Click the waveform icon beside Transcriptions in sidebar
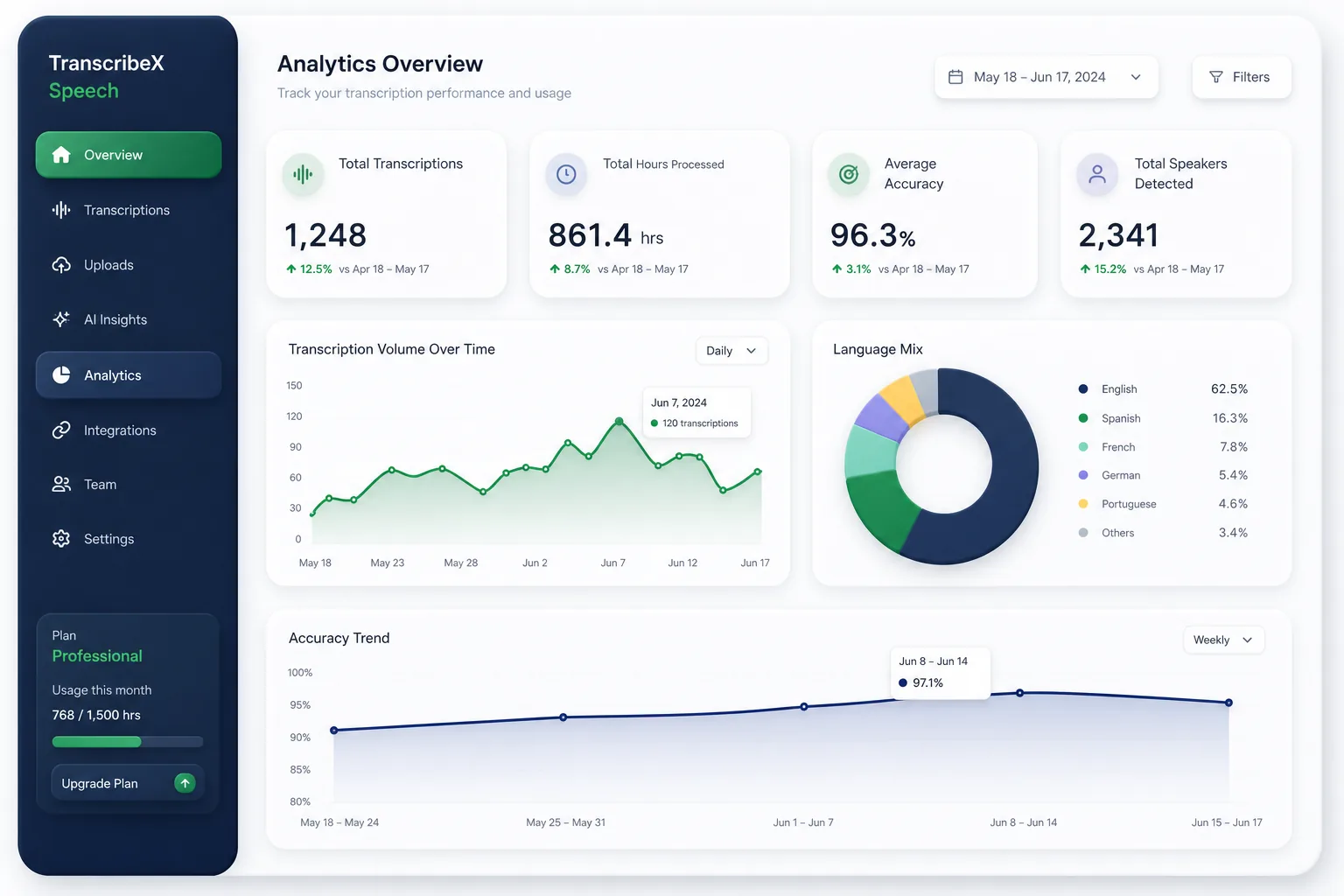Image resolution: width=1344 pixels, height=896 pixels. (x=61, y=210)
